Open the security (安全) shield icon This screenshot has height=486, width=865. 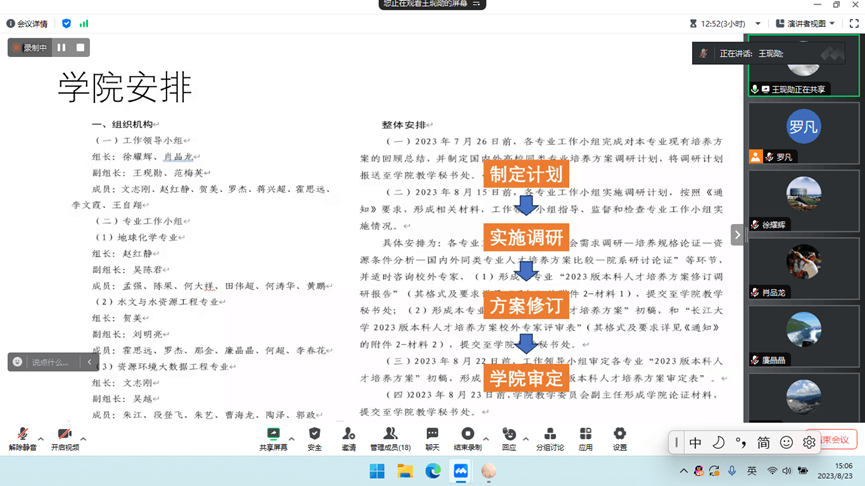click(x=314, y=435)
